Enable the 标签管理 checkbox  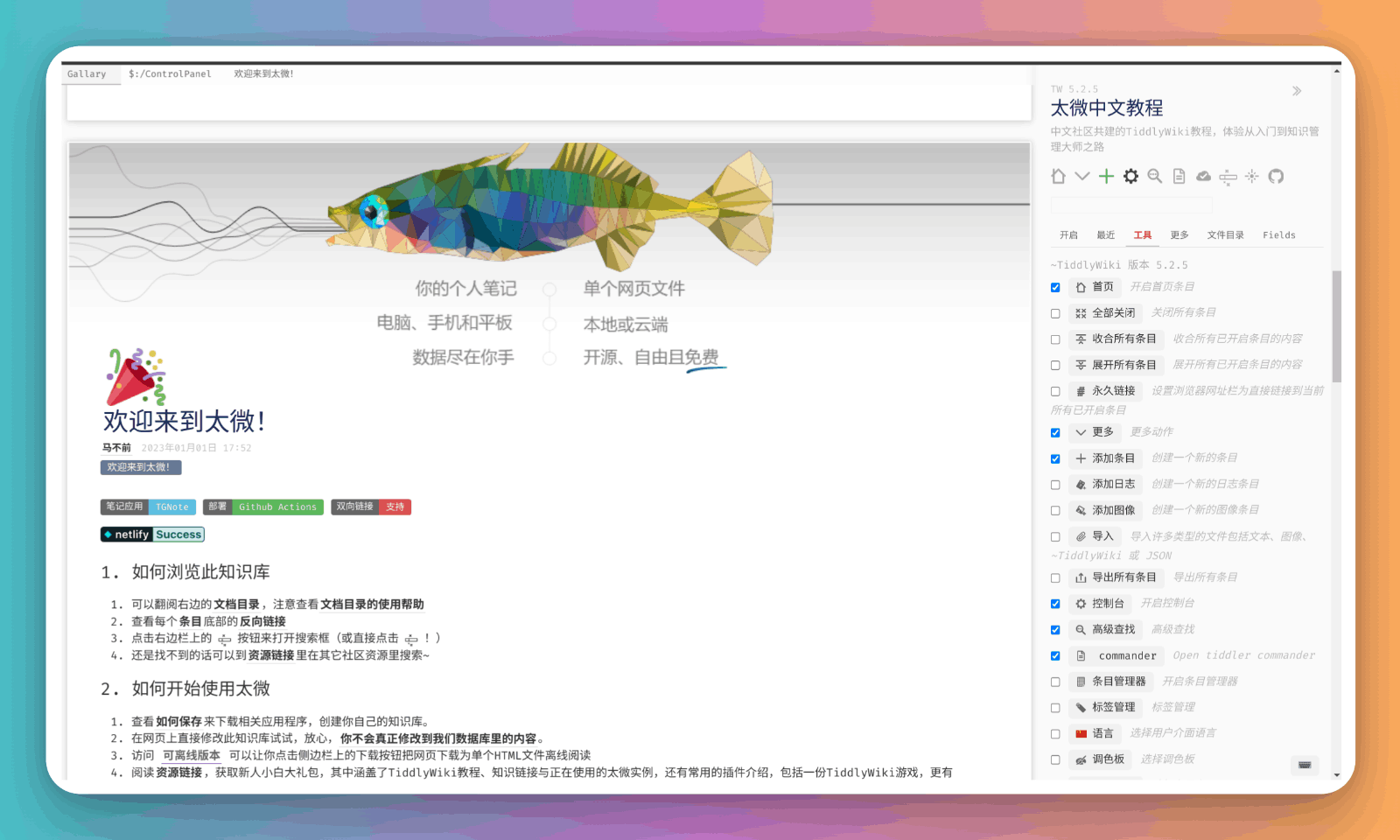tap(1055, 708)
